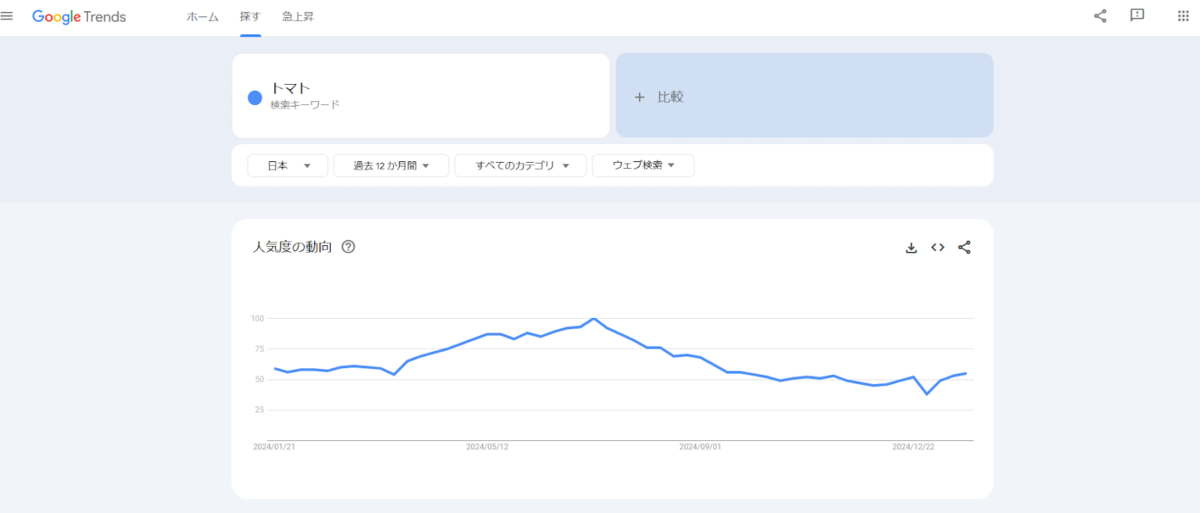Open help for 人気度の動向
This screenshot has width=1200, height=513.
pyautogui.click(x=348, y=247)
